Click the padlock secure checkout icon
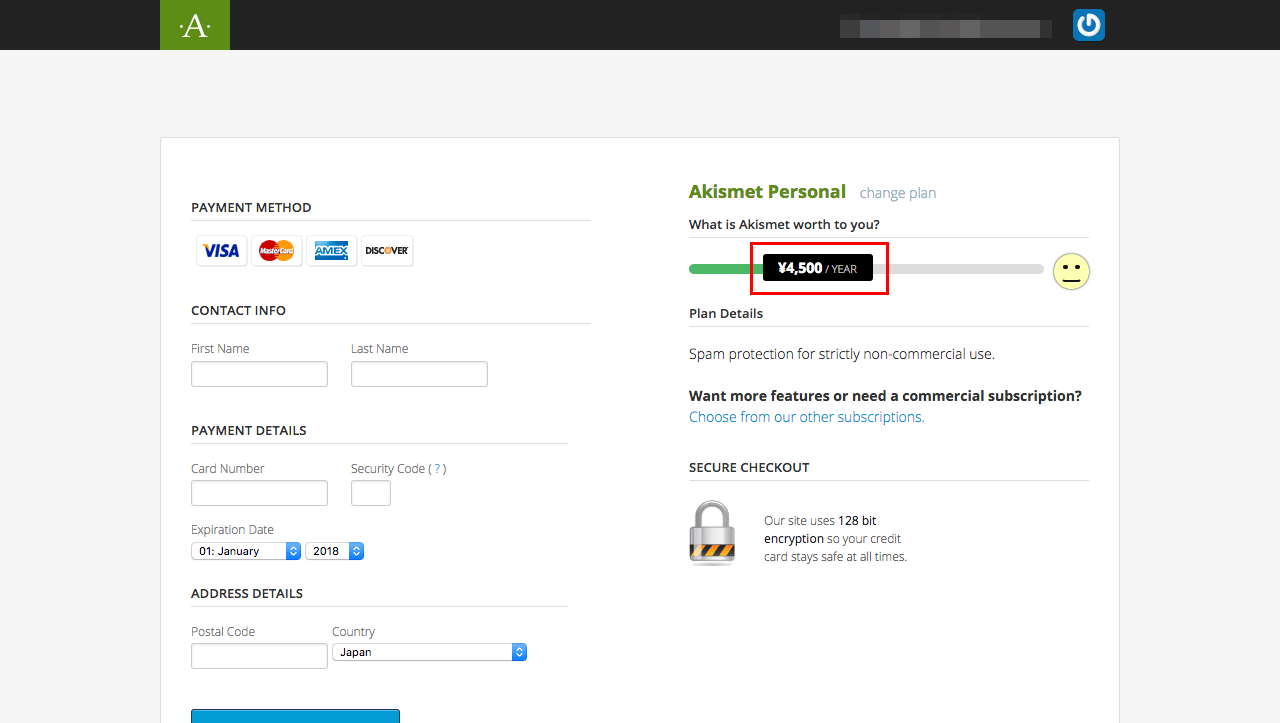The image size is (1280, 723). 712,533
